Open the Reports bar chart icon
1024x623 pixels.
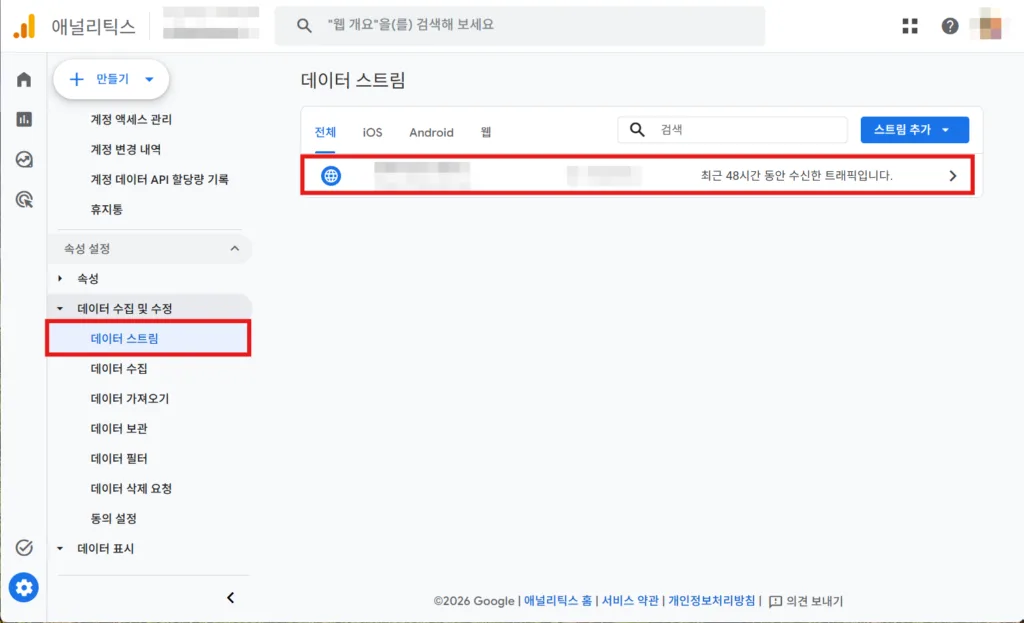click(x=24, y=120)
